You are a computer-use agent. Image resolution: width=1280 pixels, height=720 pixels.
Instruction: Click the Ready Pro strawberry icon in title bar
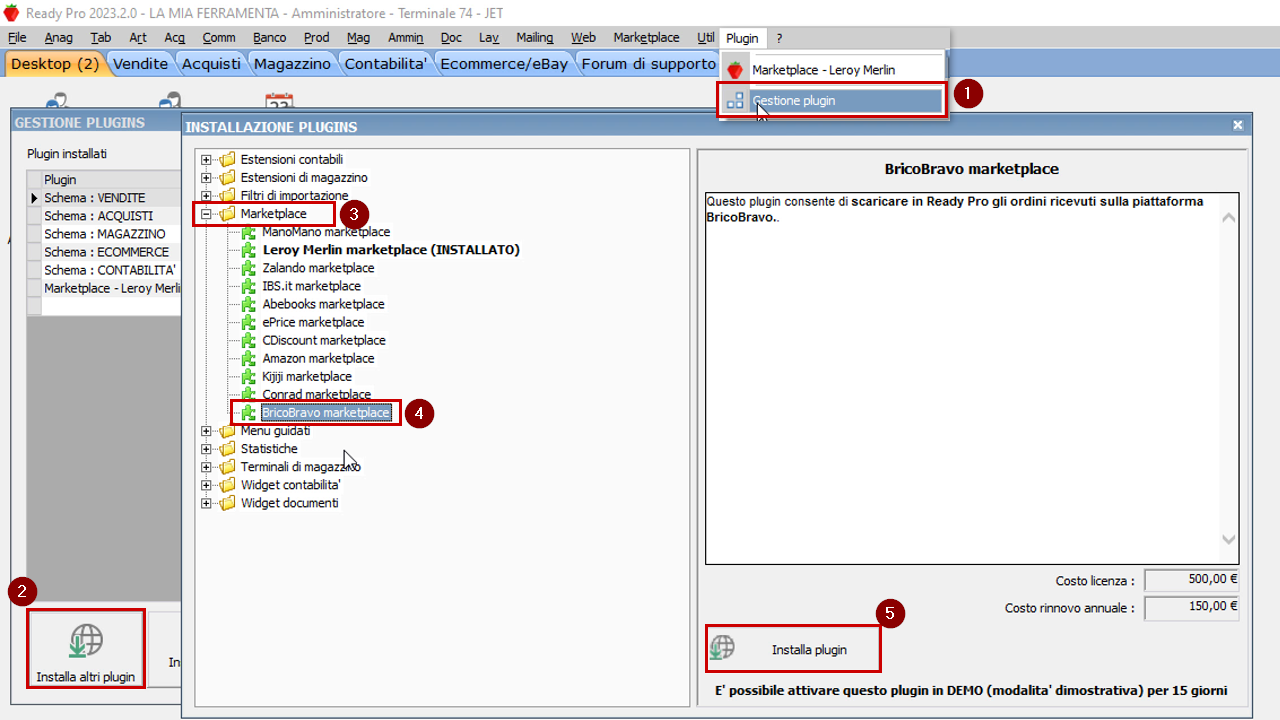click(x=10, y=9)
